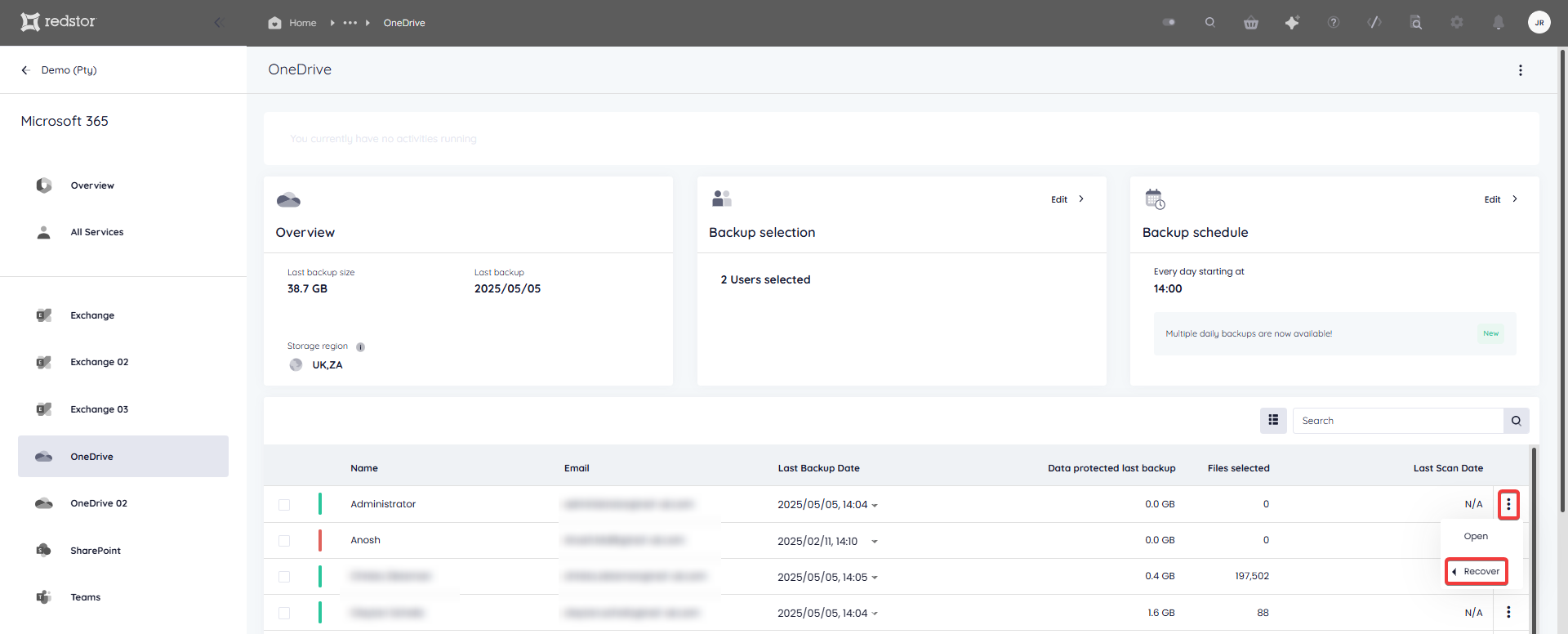Toggle the list view layout icon

click(1273, 420)
